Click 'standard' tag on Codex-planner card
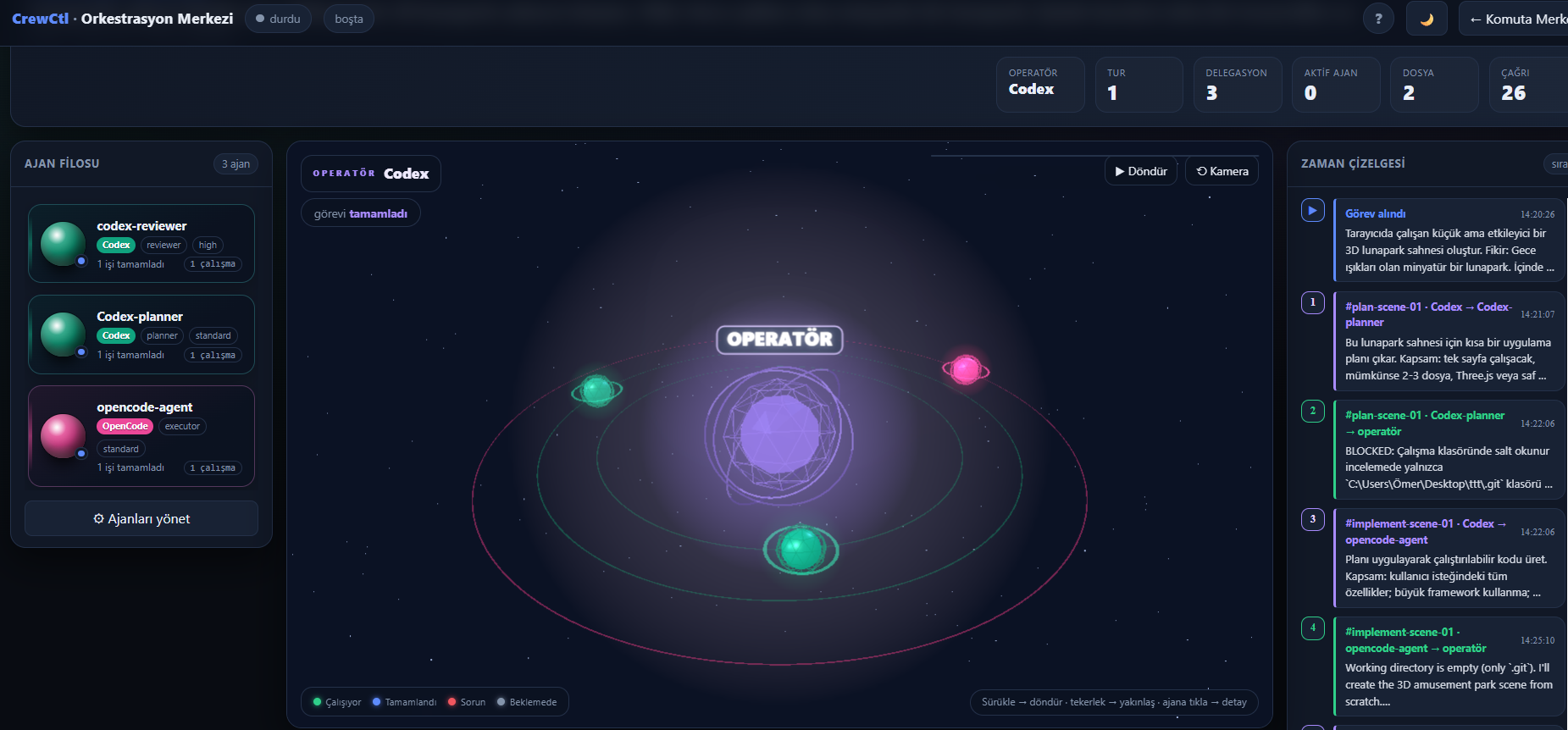Image resolution: width=1568 pixels, height=730 pixels. pos(213,335)
